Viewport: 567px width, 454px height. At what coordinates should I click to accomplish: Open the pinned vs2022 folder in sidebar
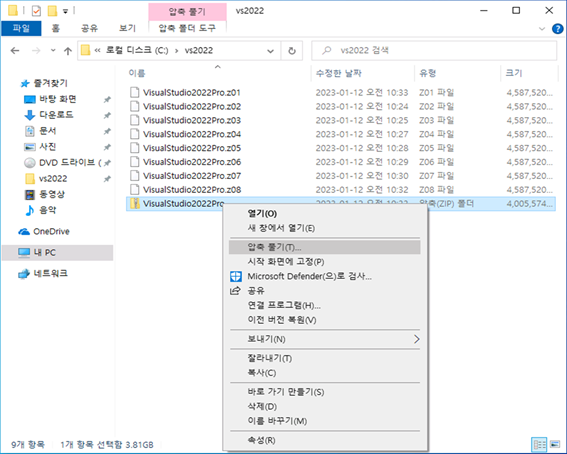point(46,179)
